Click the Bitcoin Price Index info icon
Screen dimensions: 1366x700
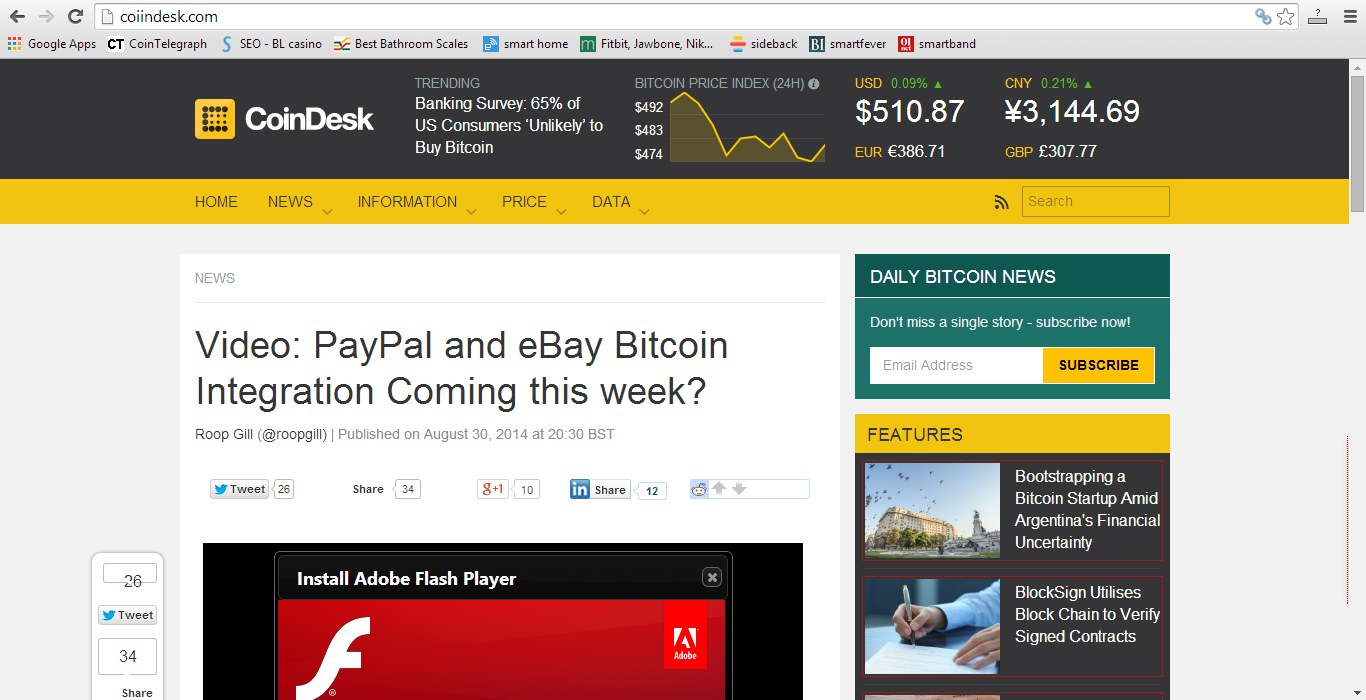pyautogui.click(x=814, y=84)
